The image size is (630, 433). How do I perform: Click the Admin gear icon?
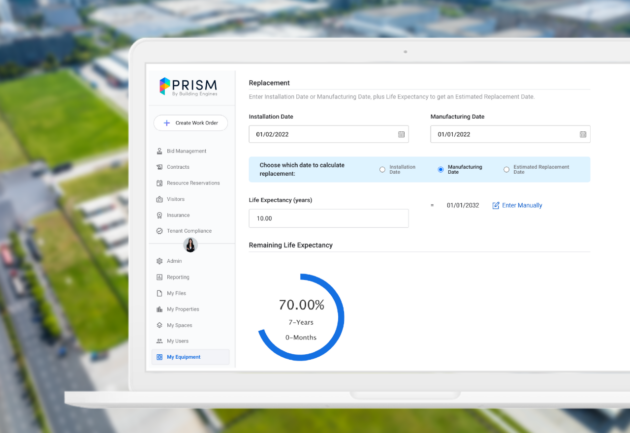(159, 261)
